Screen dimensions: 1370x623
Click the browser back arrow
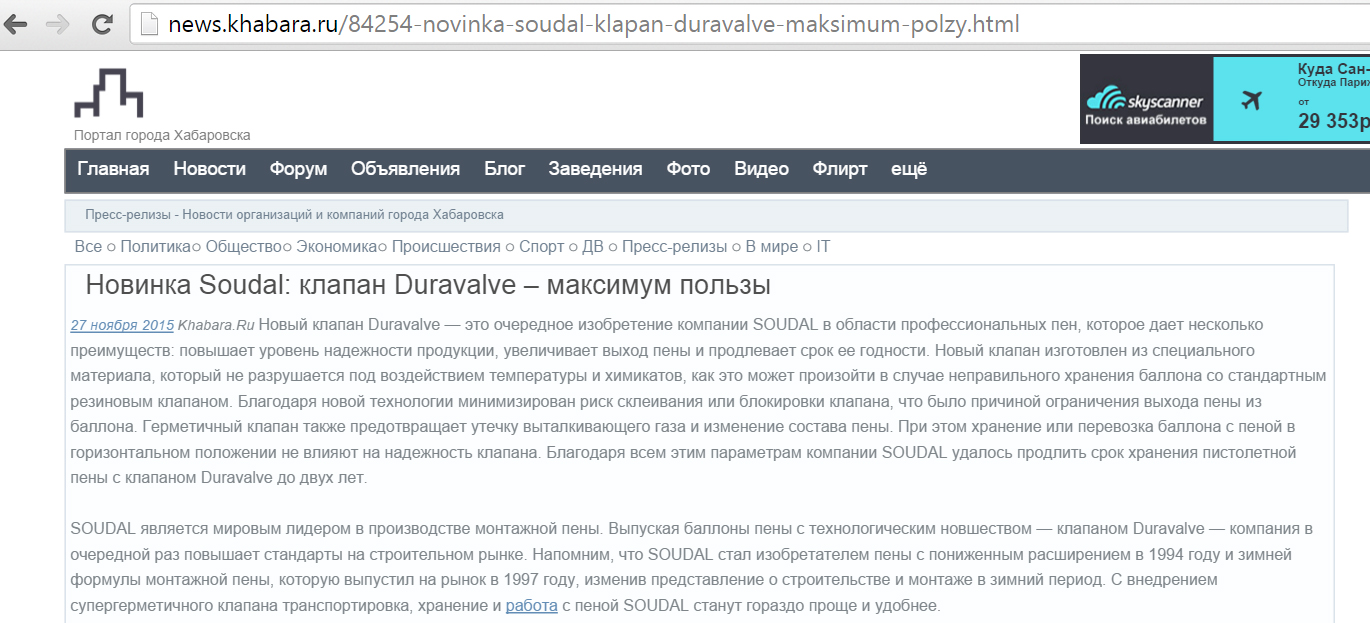tap(15, 25)
